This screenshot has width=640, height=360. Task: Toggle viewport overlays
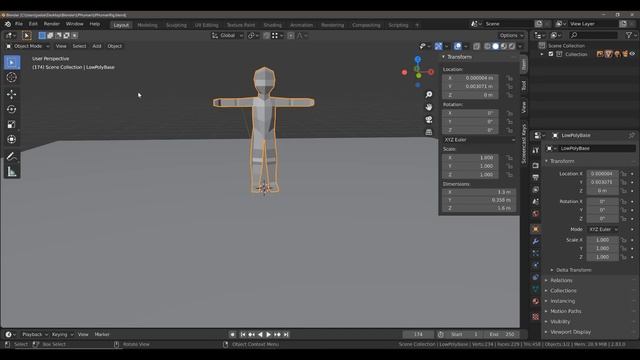pyautogui.click(x=458, y=46)
